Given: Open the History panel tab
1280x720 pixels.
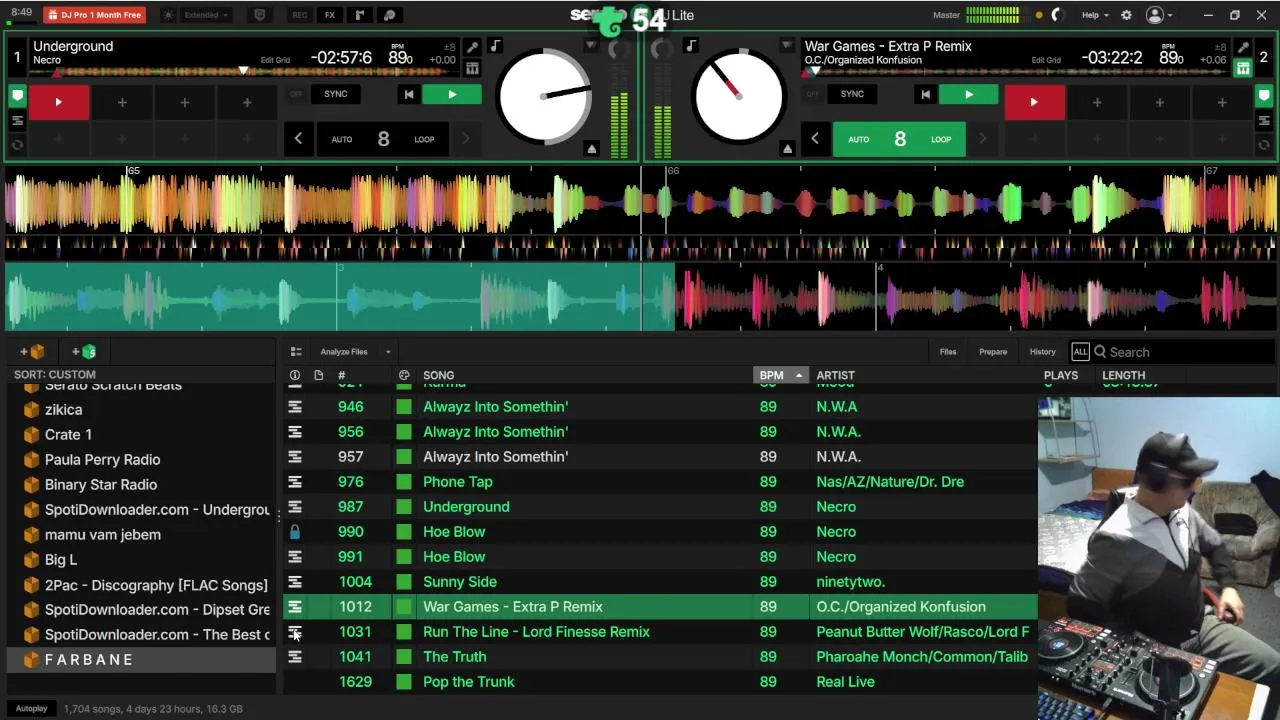Looking at the screenshot, I should click(x=1042, y=352).
